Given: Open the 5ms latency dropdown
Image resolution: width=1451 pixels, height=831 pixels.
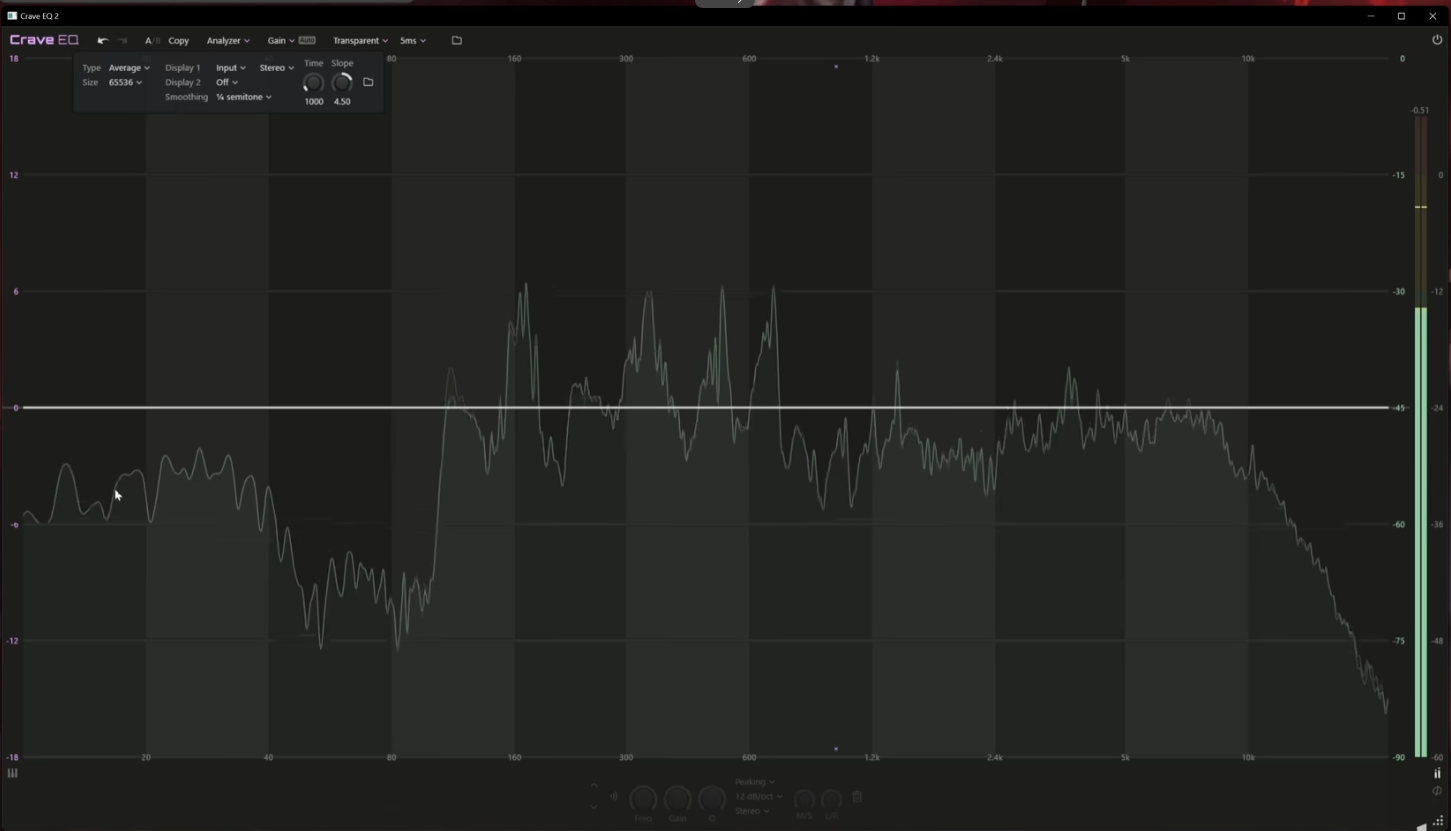Looking at the screenshot, I should pos(412,41).
